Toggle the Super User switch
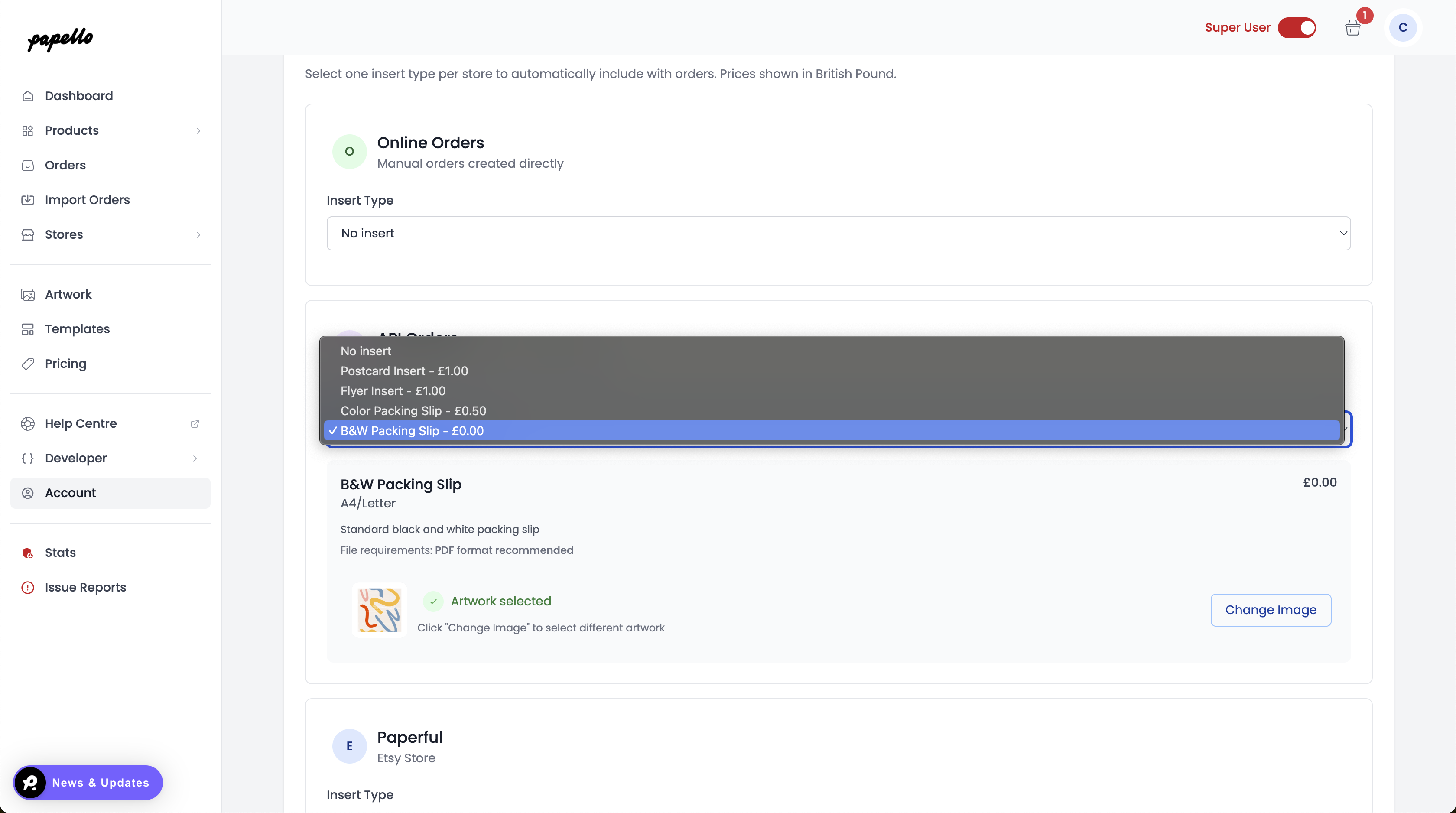Image resolution: width=1456 pixels, height=813 pixels. (1297, 28)
